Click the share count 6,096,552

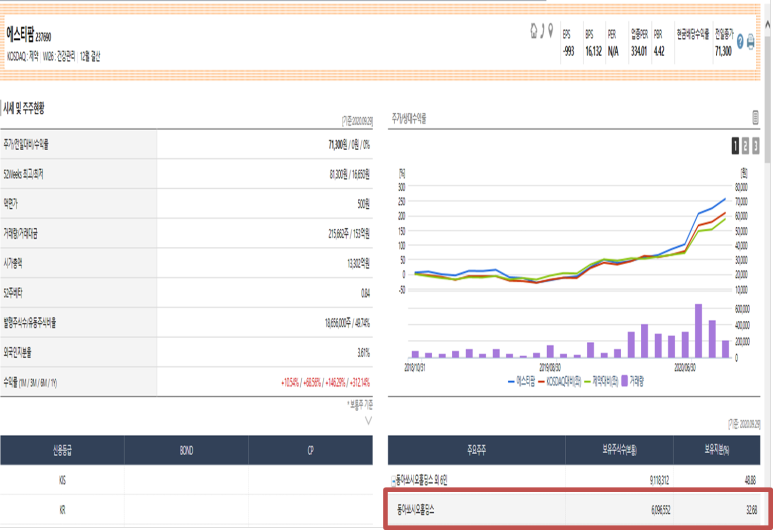660,510
